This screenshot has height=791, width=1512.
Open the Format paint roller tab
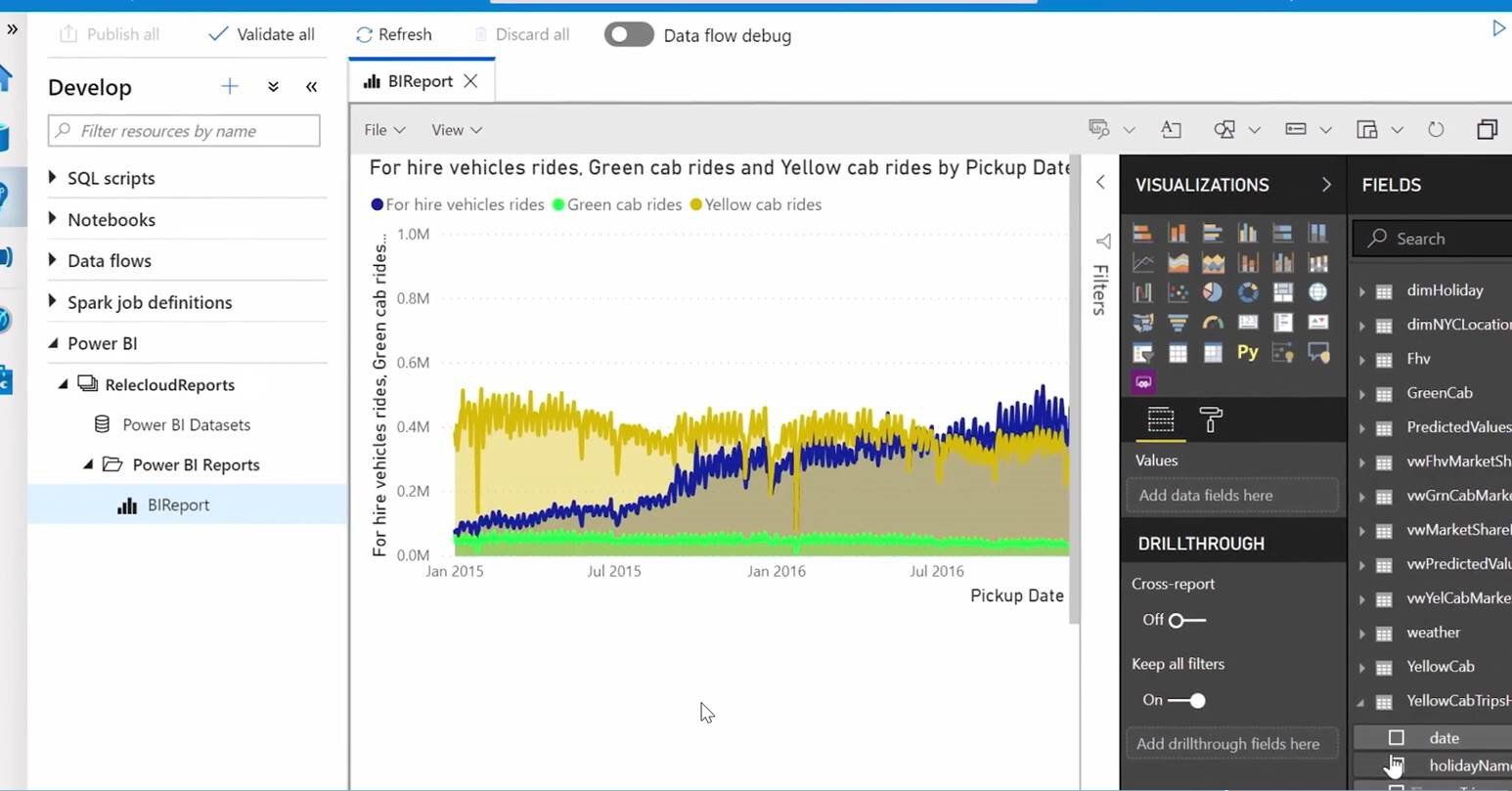pyautogui.click(x=1211, y=420)
